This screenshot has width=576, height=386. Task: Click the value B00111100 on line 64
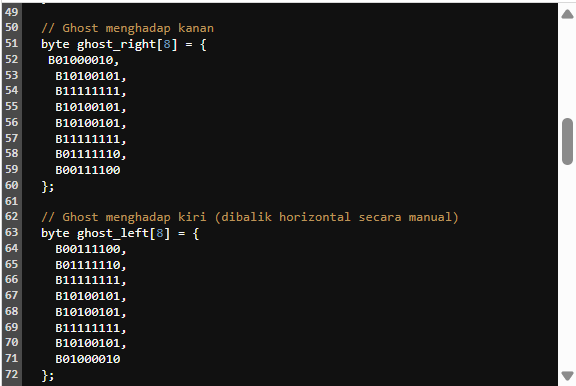pos(88,249)
